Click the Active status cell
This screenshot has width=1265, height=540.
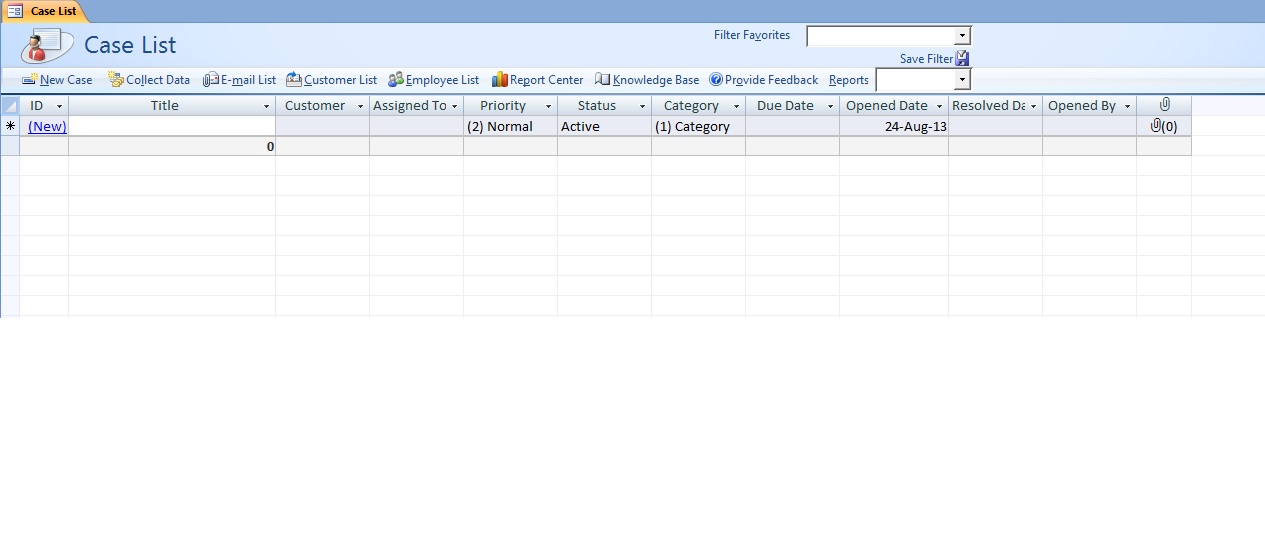pos(604,126)
